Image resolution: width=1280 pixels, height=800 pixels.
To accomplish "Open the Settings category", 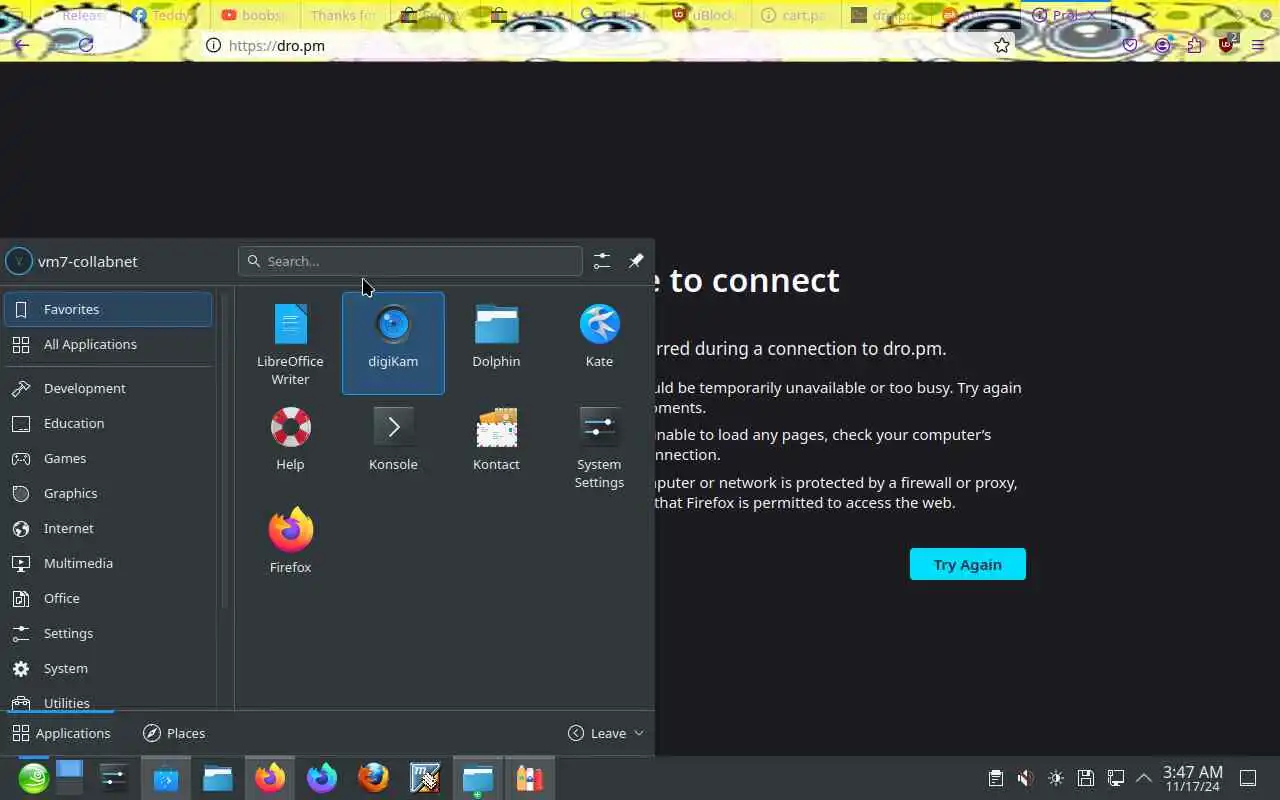I will (x=108, y=633).
